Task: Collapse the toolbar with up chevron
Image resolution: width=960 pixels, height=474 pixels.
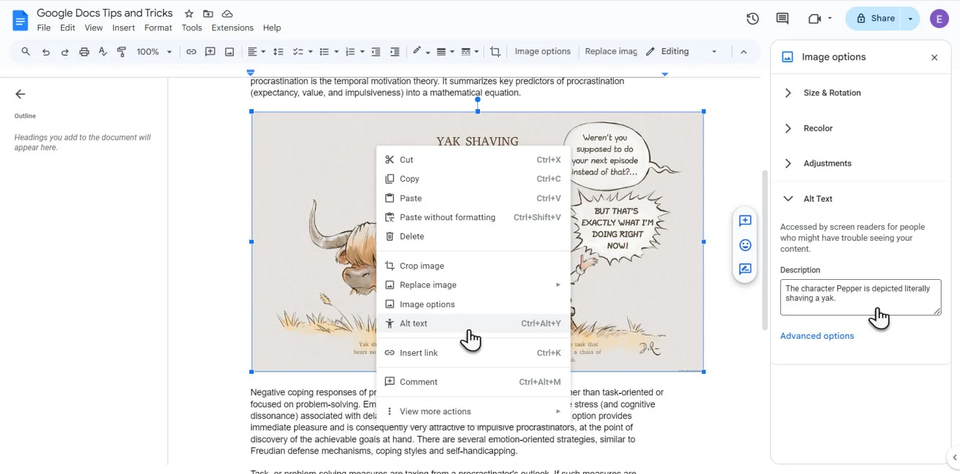Action: [x=743, y=52]
